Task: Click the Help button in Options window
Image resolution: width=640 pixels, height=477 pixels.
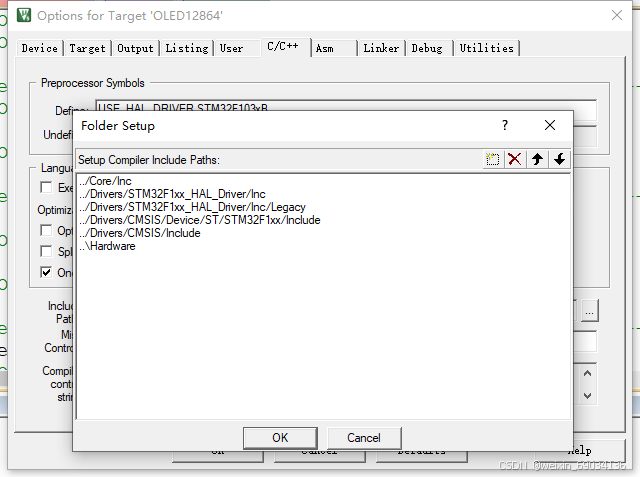Action: click(x=579, y=451)
